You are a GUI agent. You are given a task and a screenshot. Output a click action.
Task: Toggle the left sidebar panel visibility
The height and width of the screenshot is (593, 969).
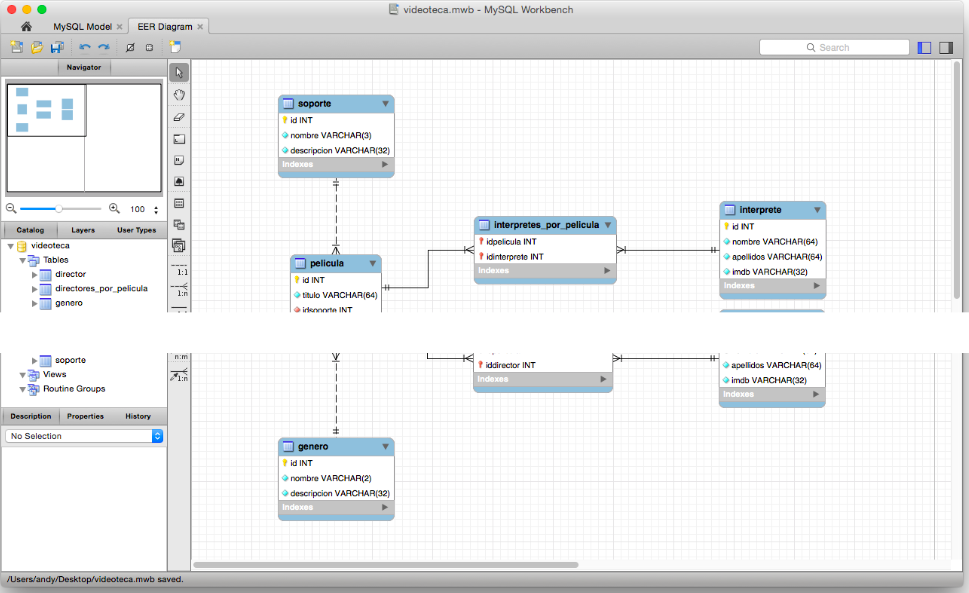point(924,47)
